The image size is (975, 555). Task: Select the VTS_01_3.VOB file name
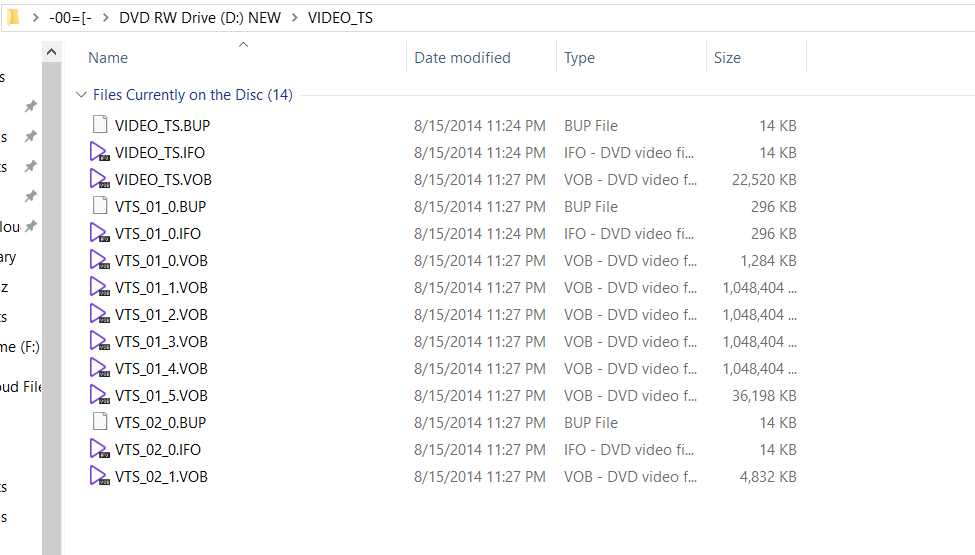coord(161,341)
